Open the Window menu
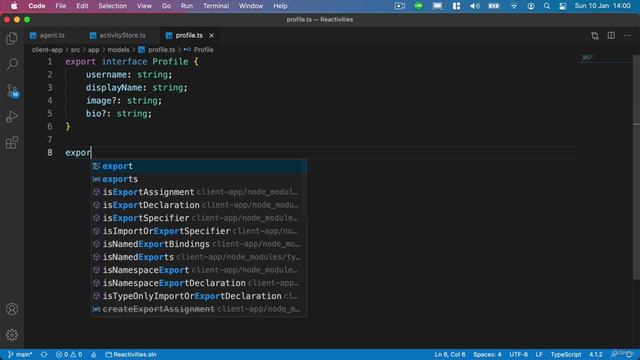The image size is (640, 360). 251,6
